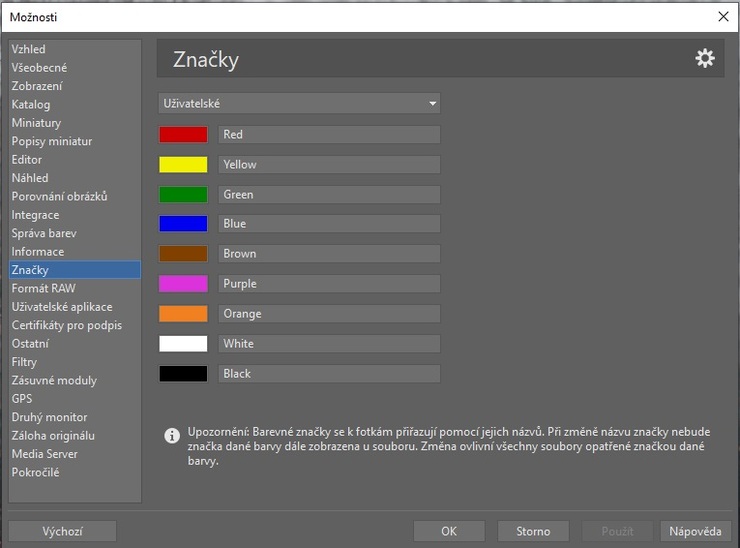Switch to the Editor section
This screenshot has height=548, width=740.
(75, 160)
